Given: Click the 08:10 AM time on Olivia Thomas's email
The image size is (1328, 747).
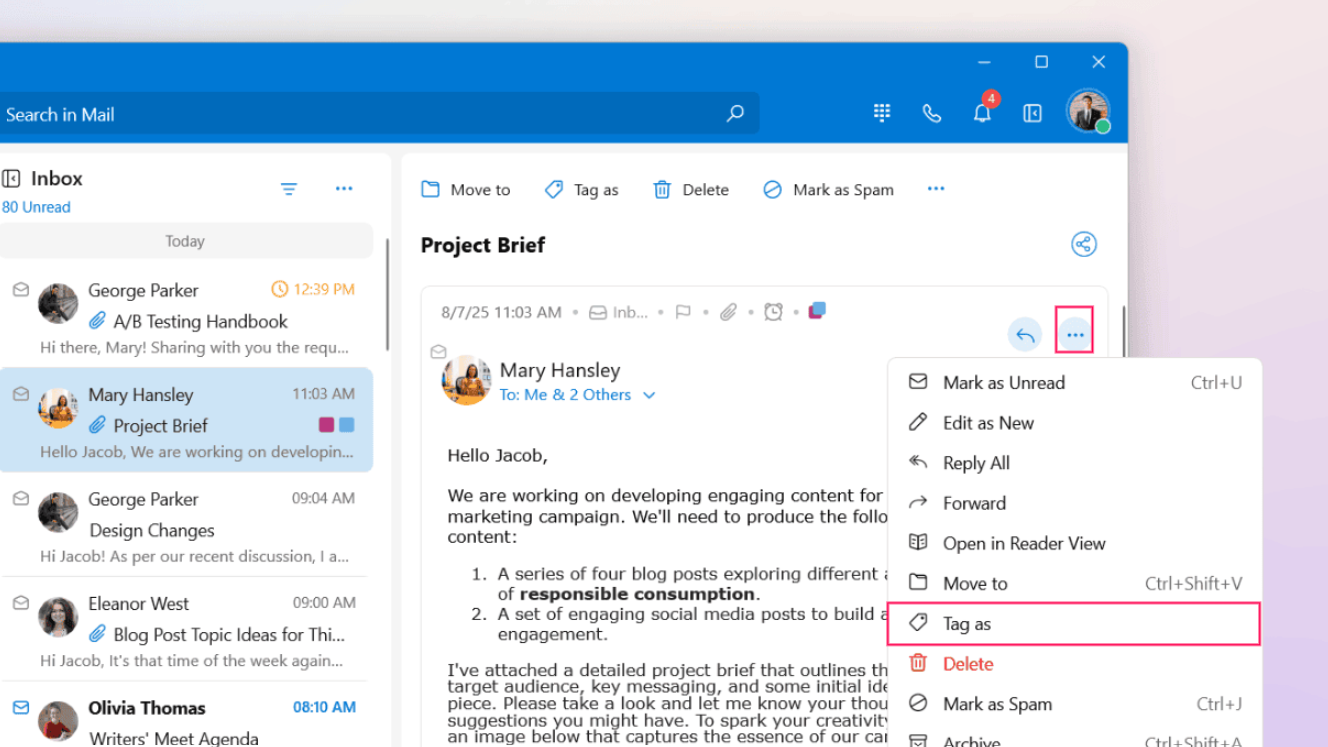Looking at the screenshot, I should click(x=324, y=707).
